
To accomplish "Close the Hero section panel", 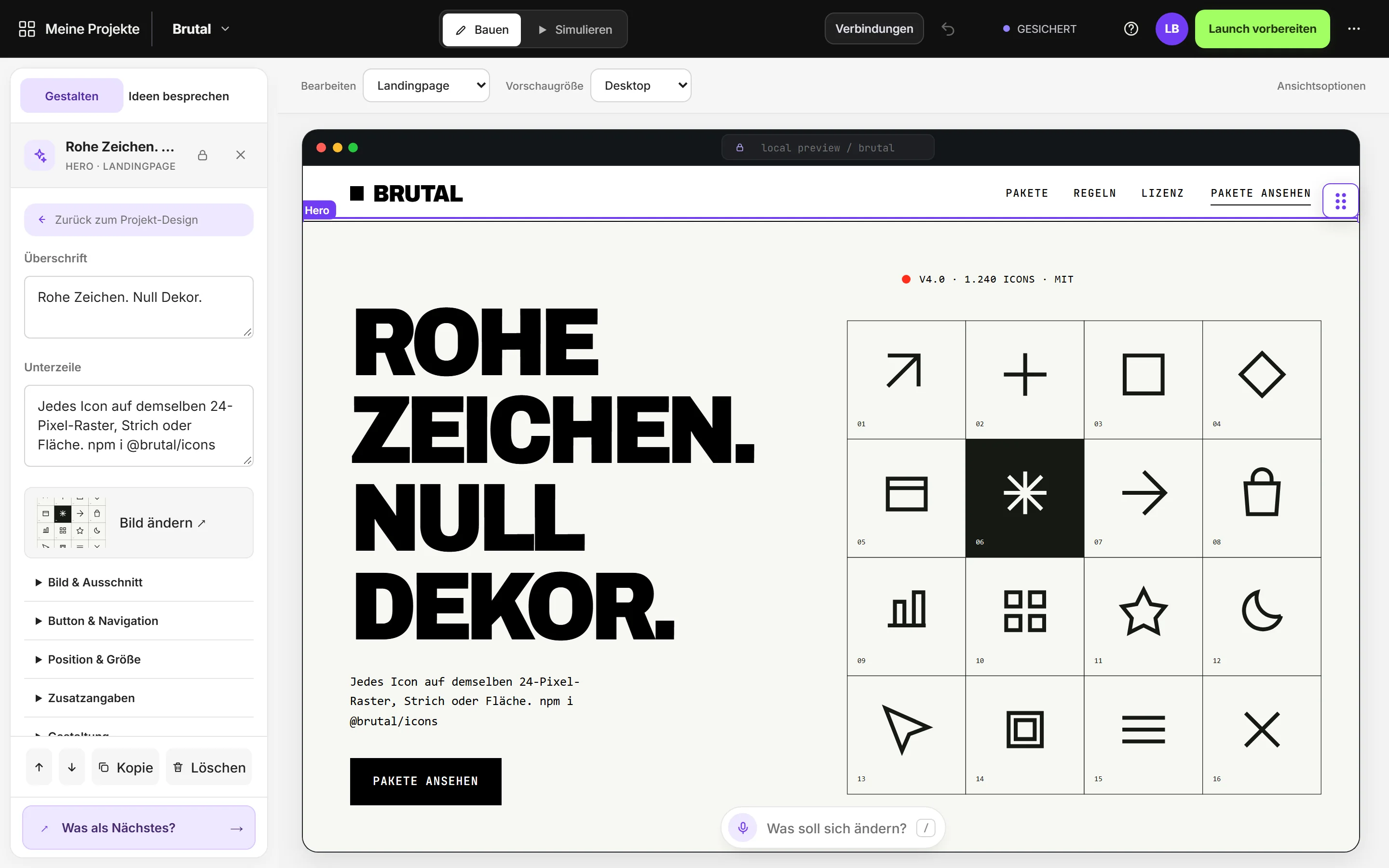I will pos(241,155).
